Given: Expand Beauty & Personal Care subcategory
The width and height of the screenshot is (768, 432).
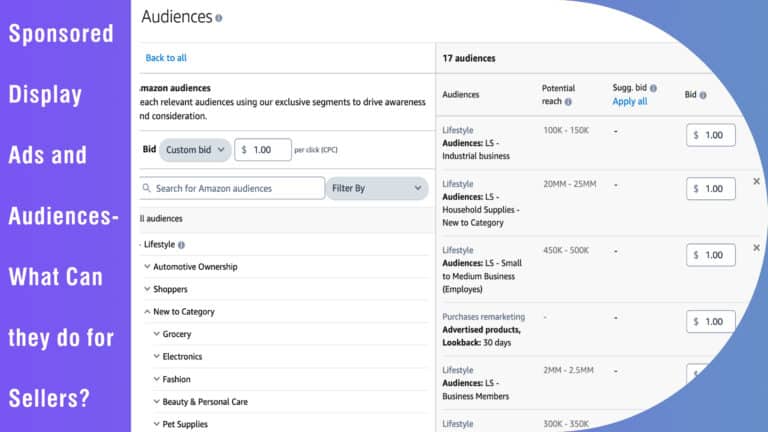Looking at the screenshot, I should click(x=156, y=402).
